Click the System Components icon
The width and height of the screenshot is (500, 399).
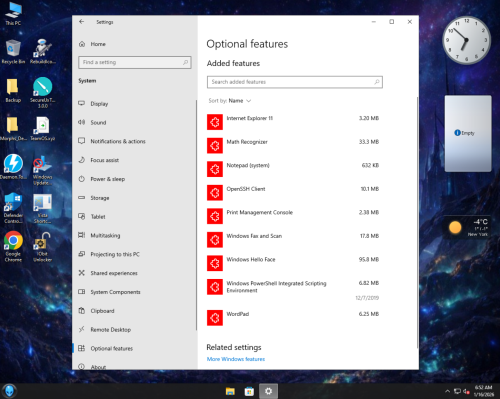coord(82,292)
